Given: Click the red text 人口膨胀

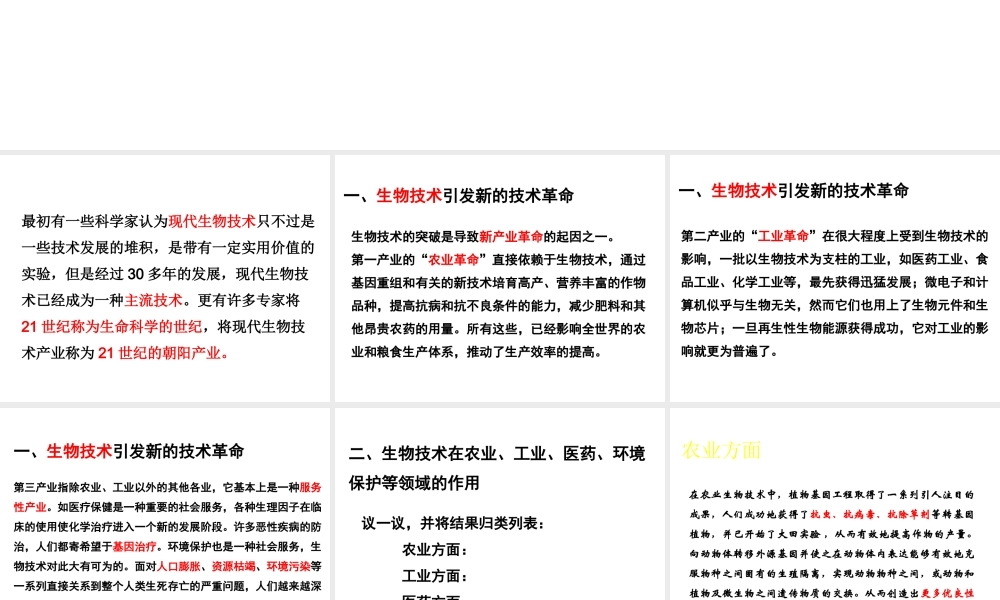Looking at the screenshot, I should (x=179, y=566).
